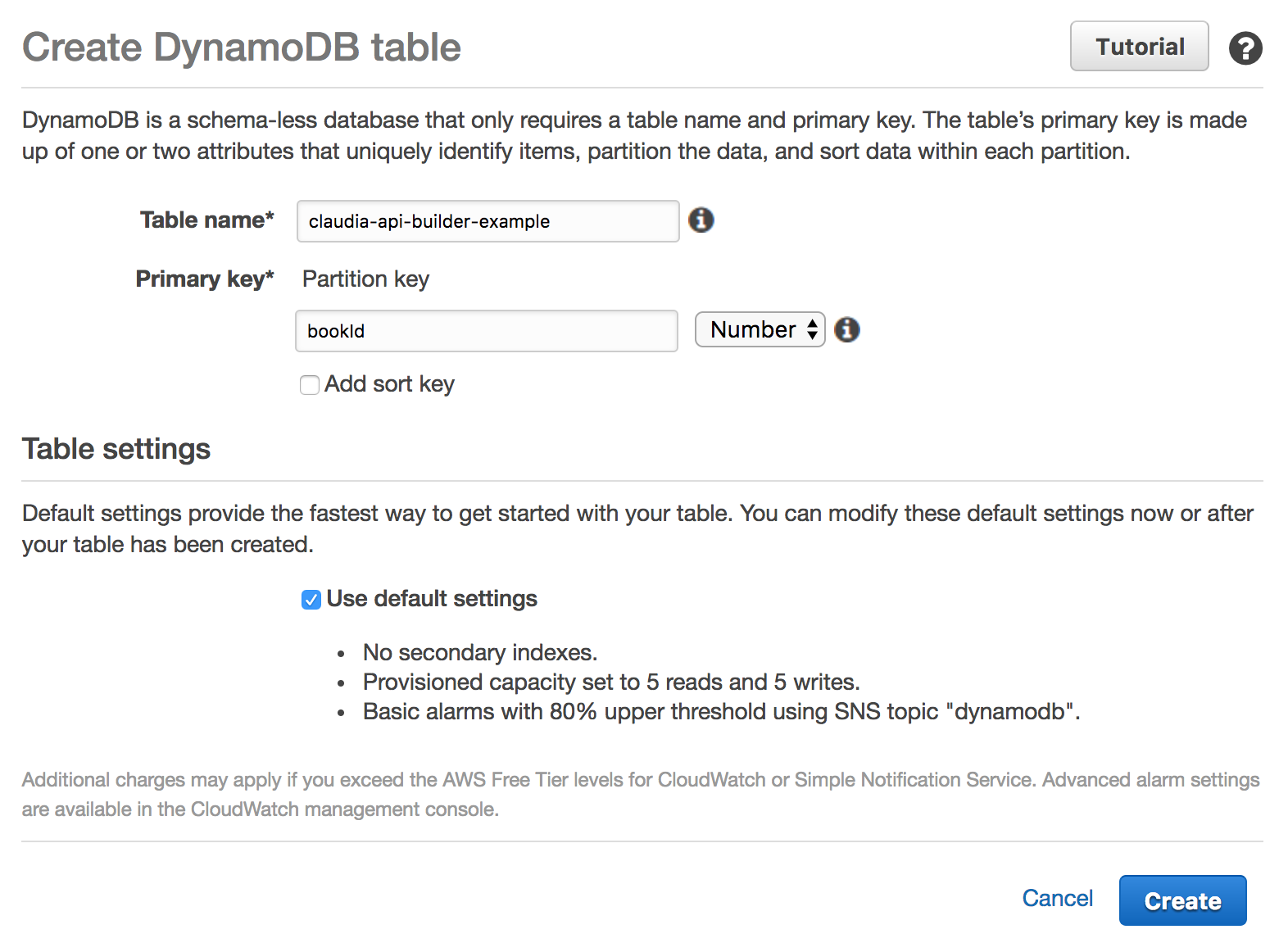Image resolution: width=1288 pixels, height=952 pixels.
Task: Click the Table name* label
Action: (x=207, y=220)
